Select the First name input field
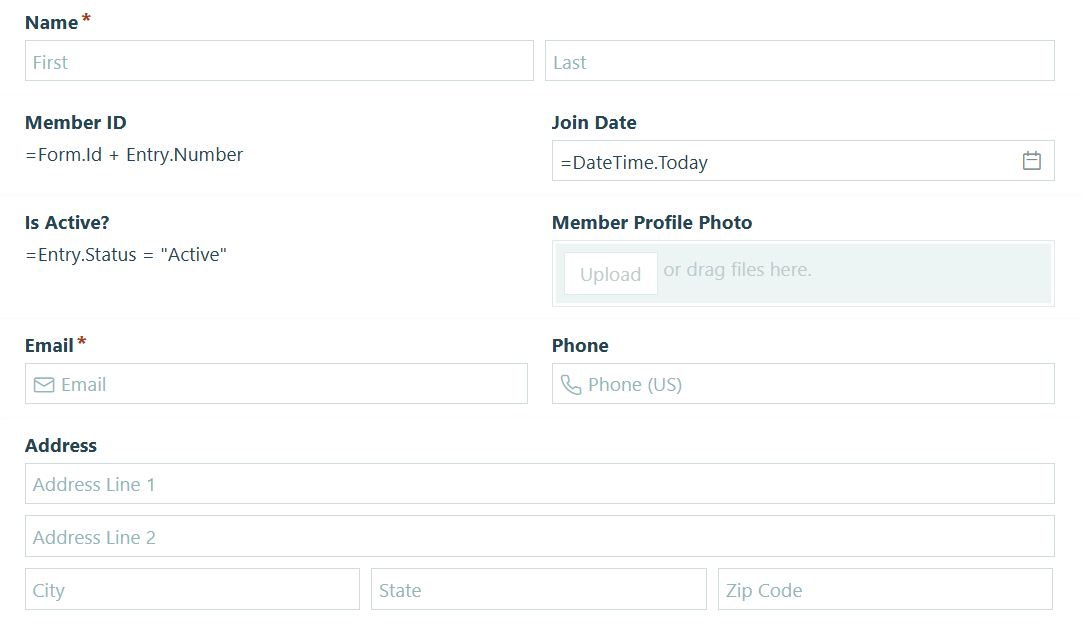This screenshot has width=1081, height=631. (278, 60)
